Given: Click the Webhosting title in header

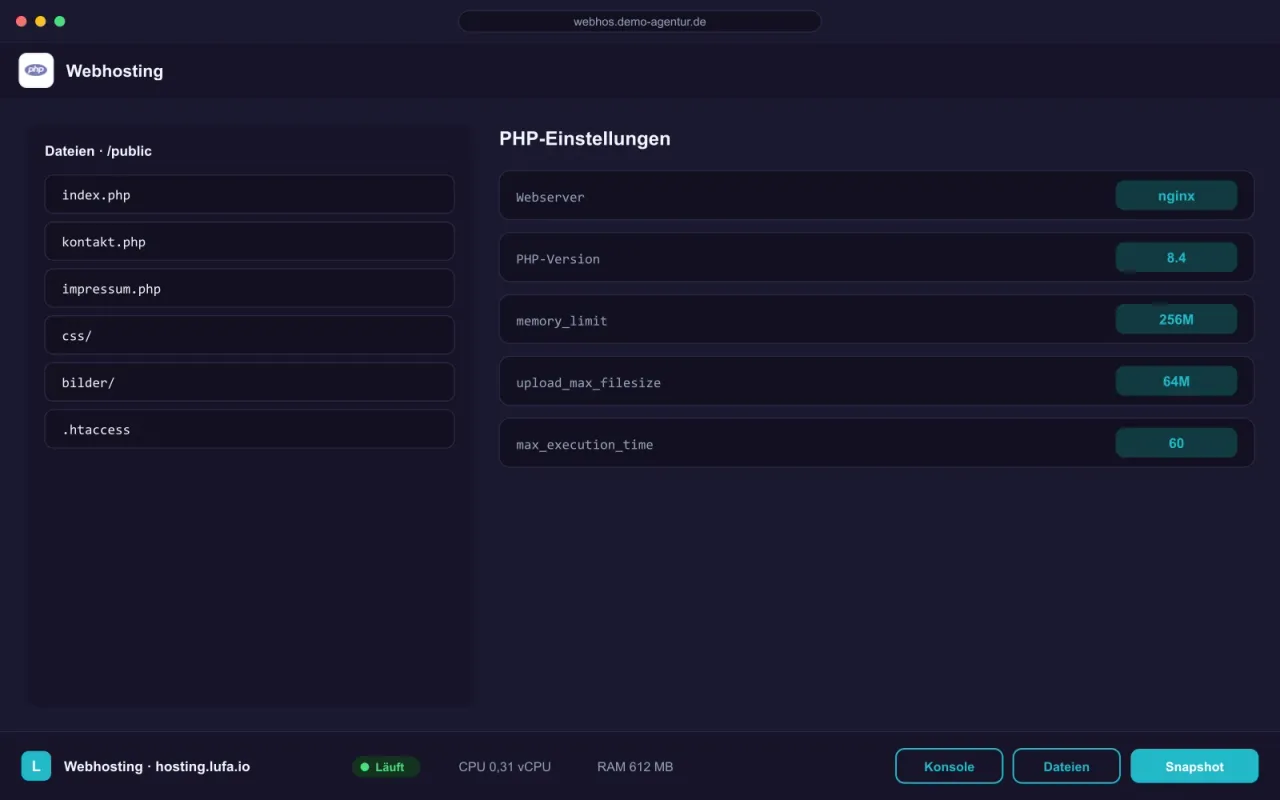Looking at the screenshot, I should click(x=114, y=71).
